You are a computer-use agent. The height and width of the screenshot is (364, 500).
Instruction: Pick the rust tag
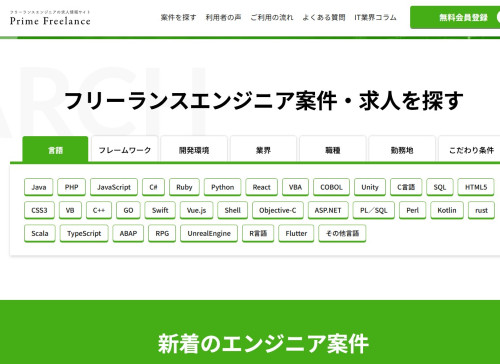pos(481,210)
